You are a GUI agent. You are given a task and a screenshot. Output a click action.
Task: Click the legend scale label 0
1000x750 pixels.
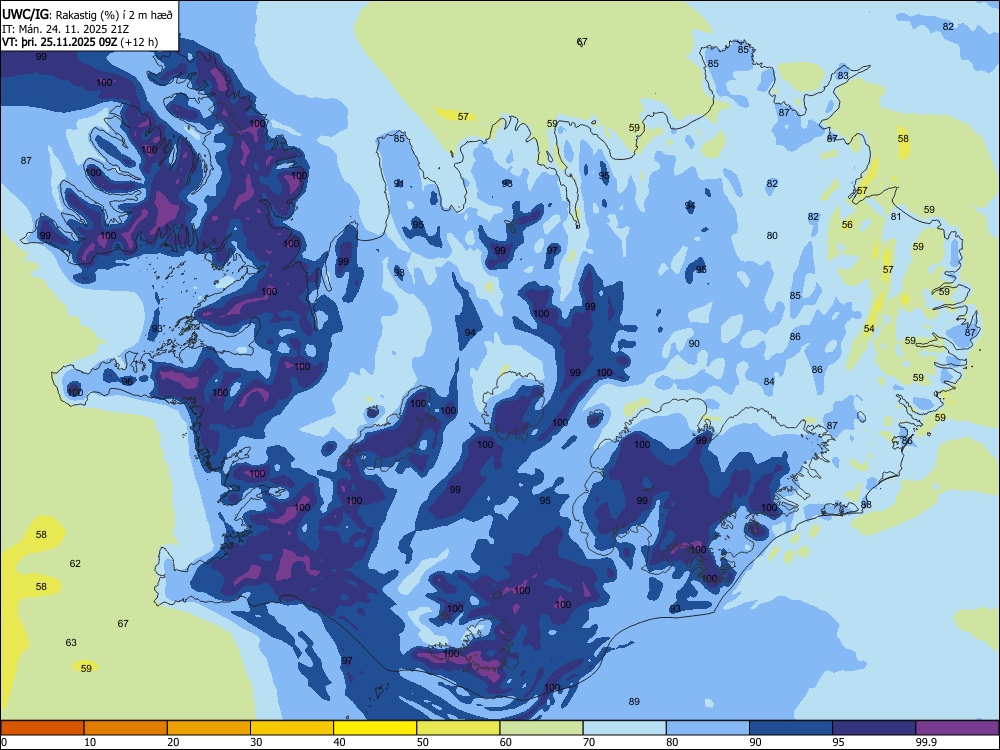(4, 742)
